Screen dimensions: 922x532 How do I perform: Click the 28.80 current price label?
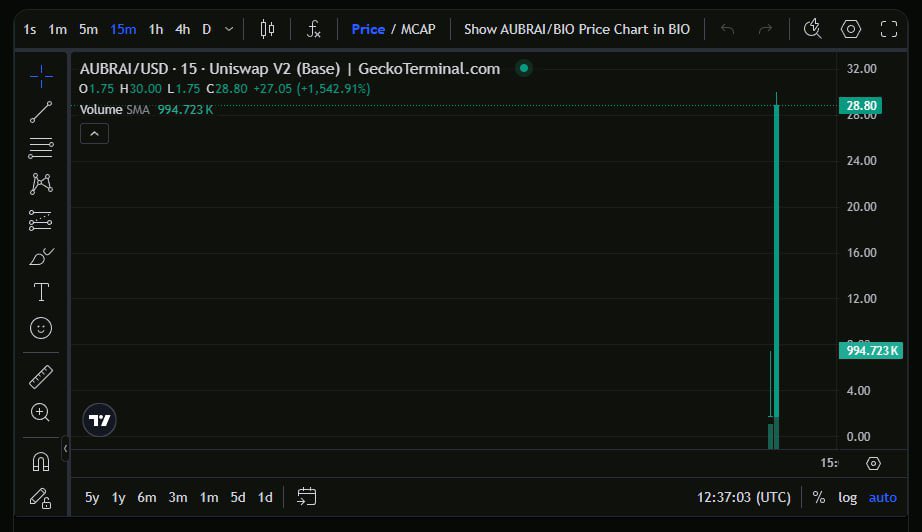[861, 106]
